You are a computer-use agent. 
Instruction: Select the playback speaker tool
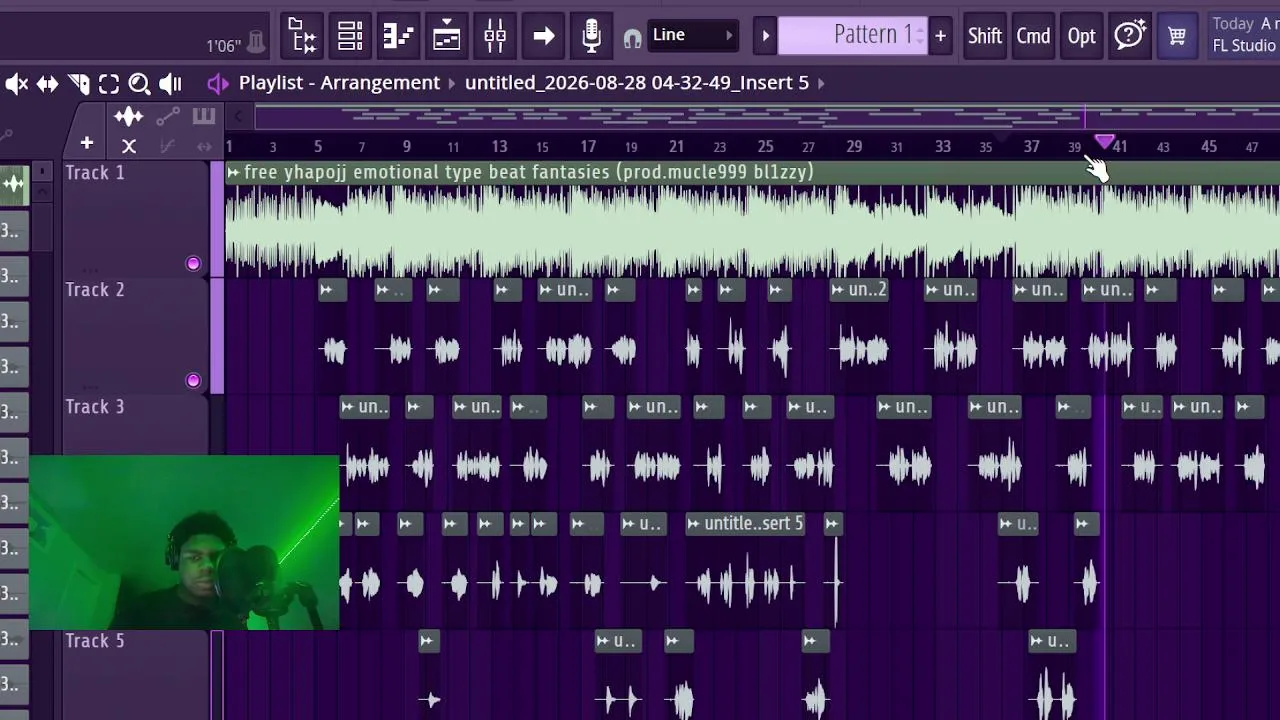click(x=170, y=84)
